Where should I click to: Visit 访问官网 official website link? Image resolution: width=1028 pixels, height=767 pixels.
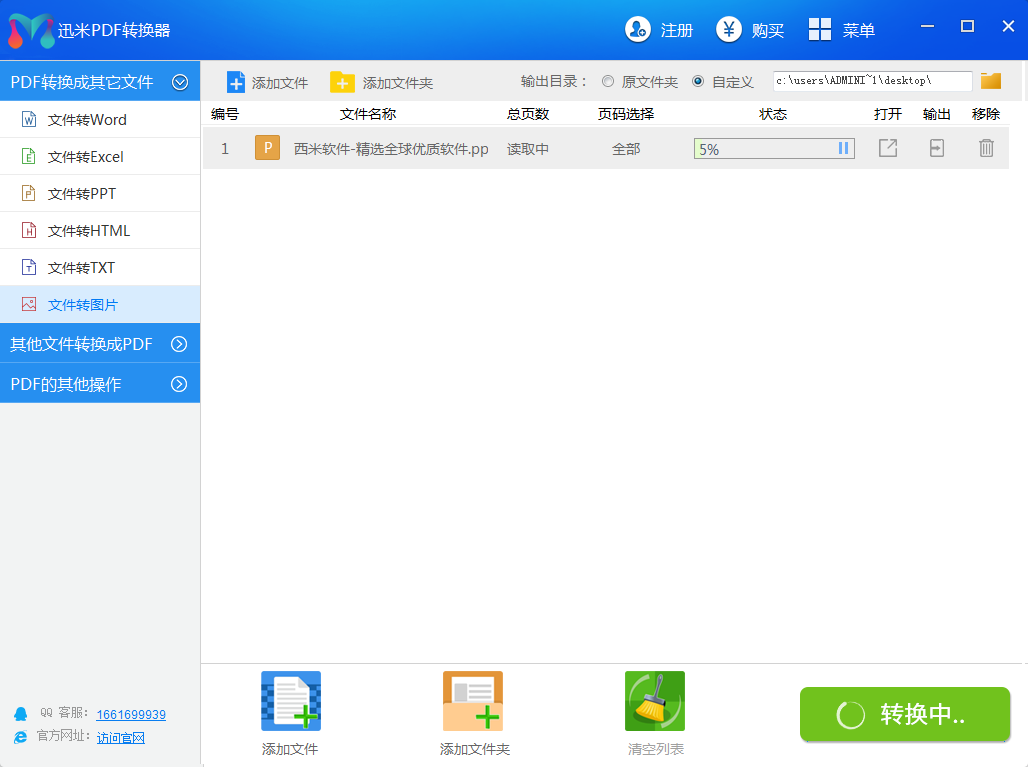[120, 738]
